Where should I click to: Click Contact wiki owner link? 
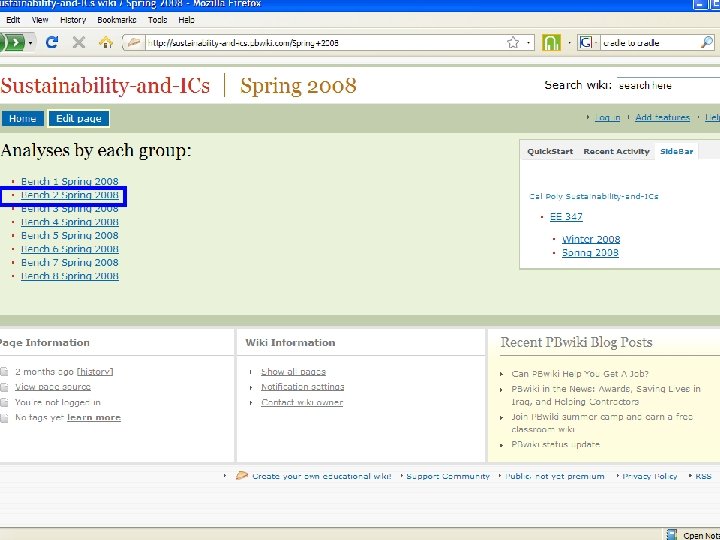click(302, 402)
